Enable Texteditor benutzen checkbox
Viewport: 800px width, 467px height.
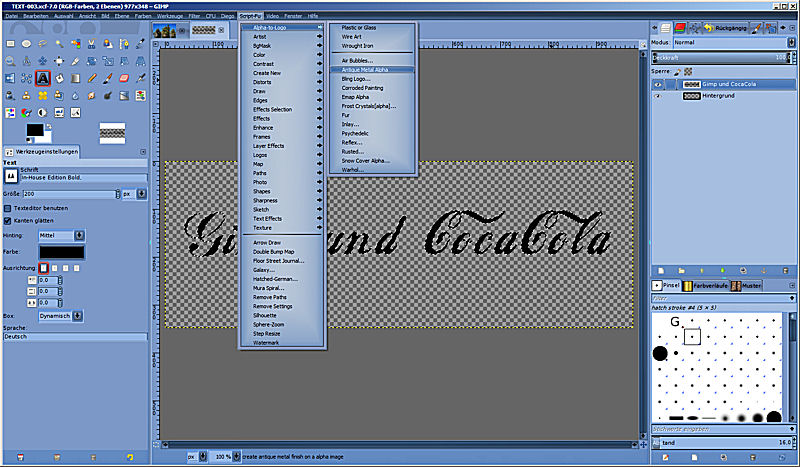tap(8, 208)
